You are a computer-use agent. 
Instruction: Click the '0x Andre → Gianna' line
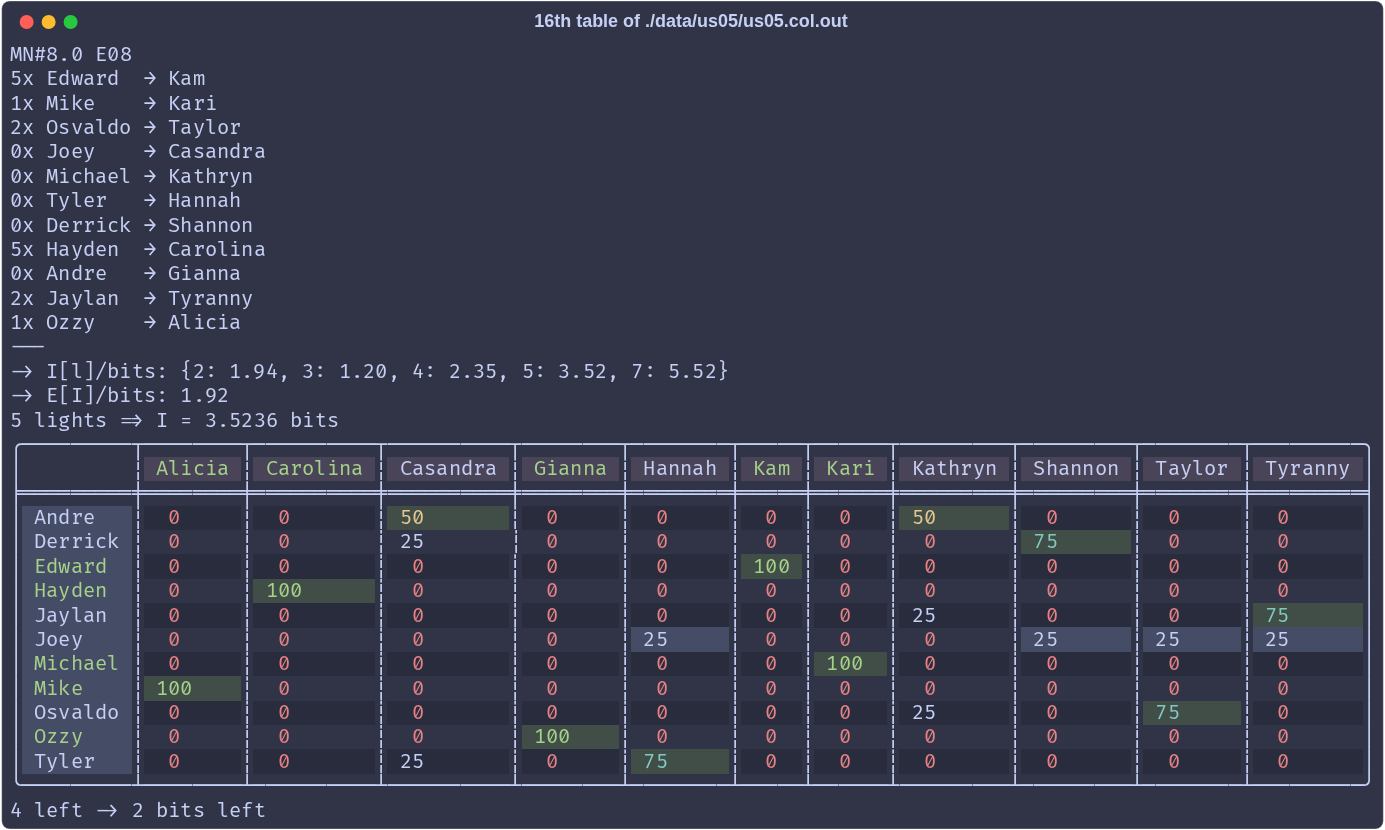click(x=126, y=273)
